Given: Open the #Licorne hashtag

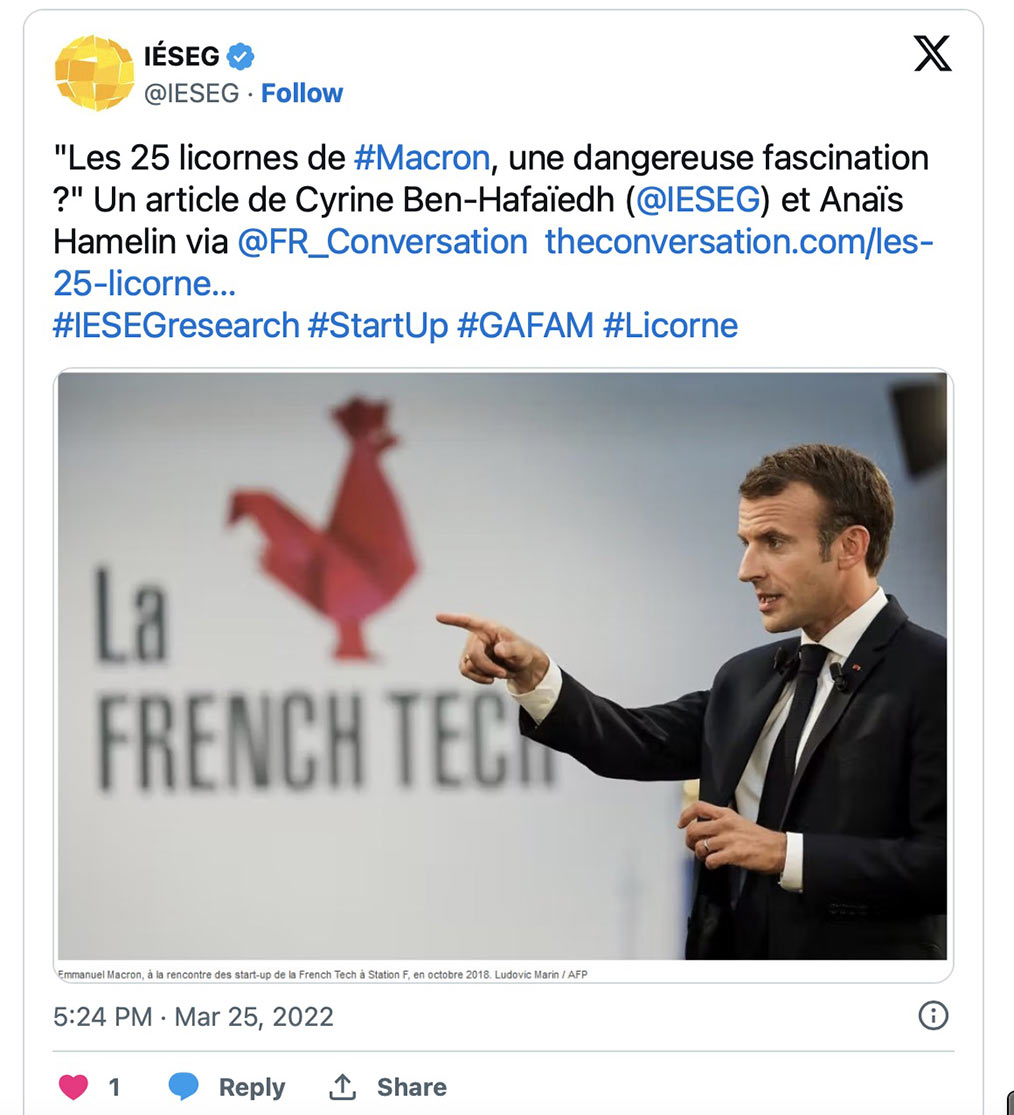Looking at the screenshot, I should (x=670, y=326).
